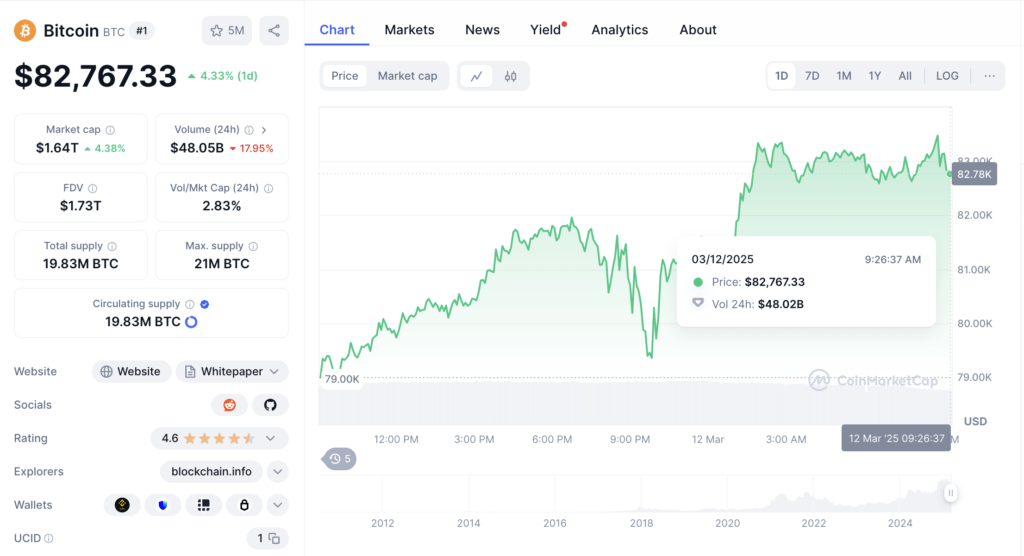Open the blockchain.info explorer link

[x=212, y=472]
